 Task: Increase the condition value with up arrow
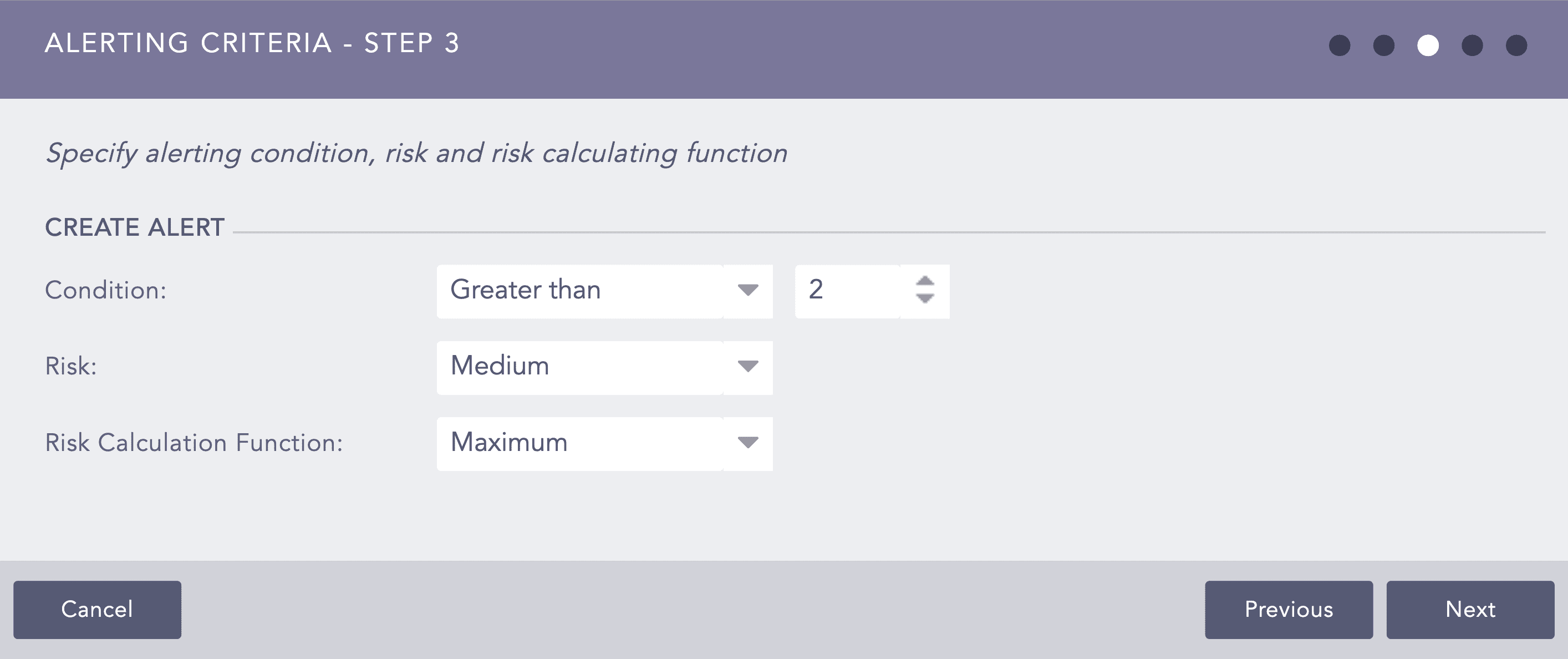coord(925,281)
